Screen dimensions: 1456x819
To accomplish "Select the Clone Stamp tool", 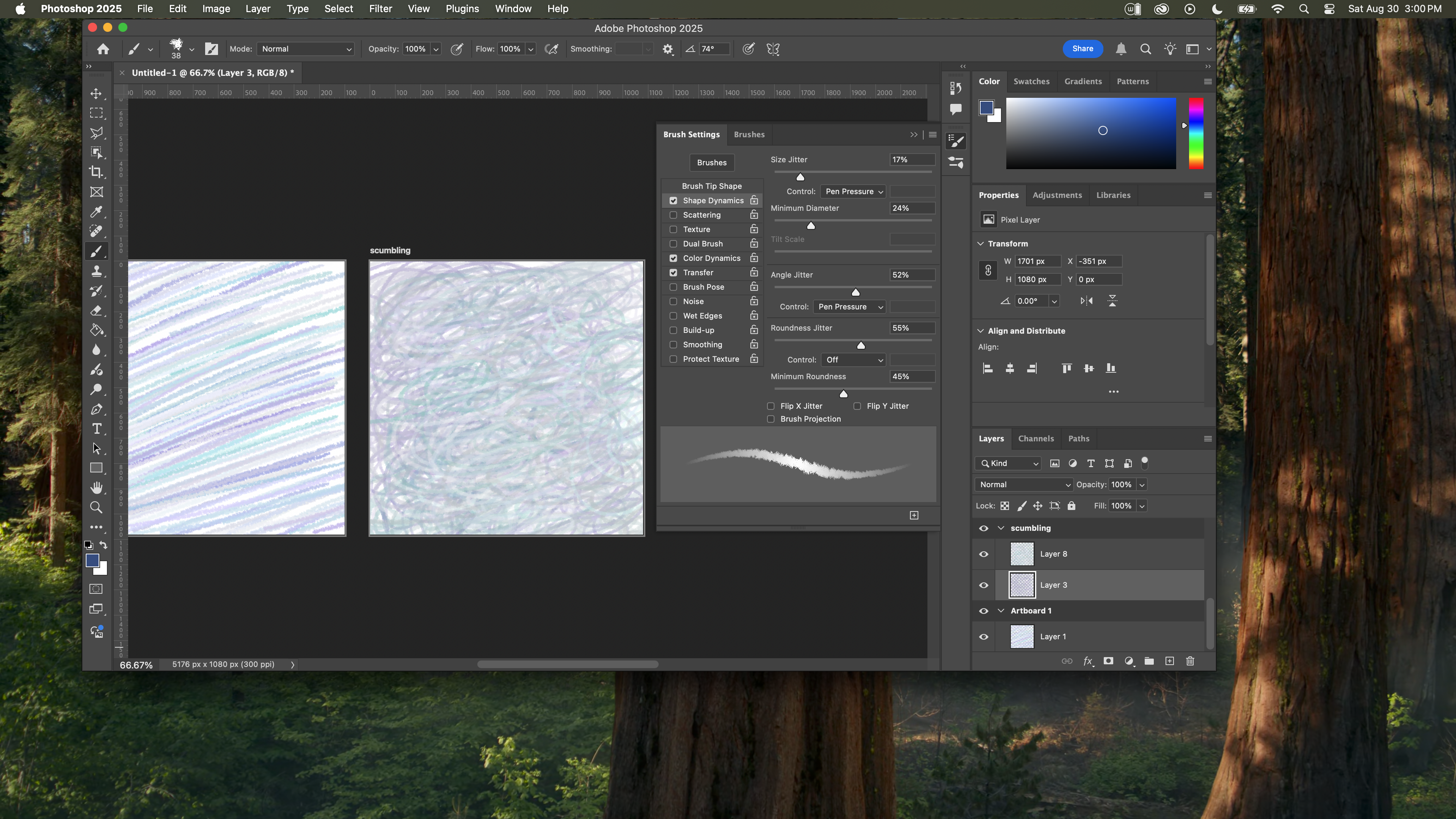I will coord(97,271).
